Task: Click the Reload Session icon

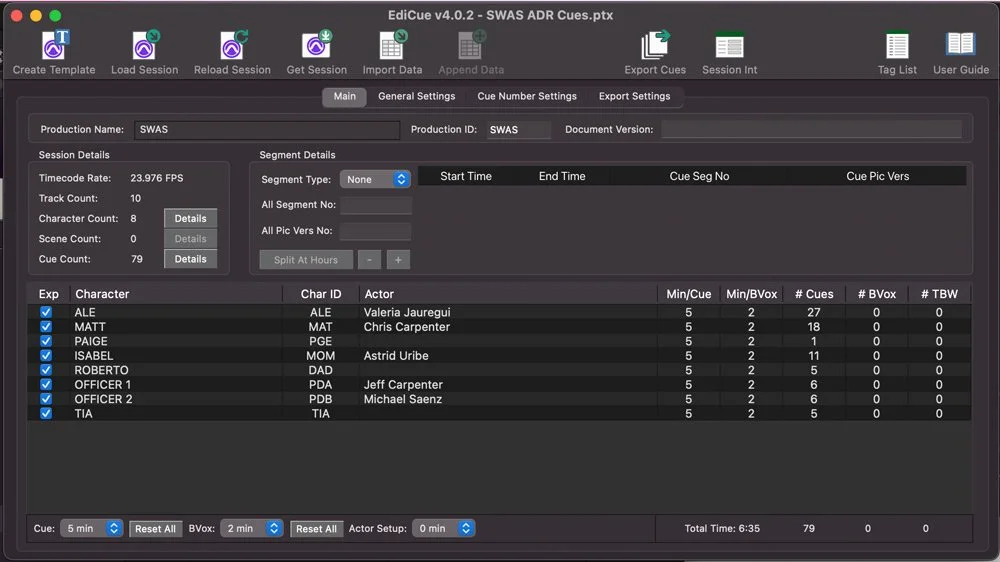Action: pyautogui.click(x=233, y=45)
